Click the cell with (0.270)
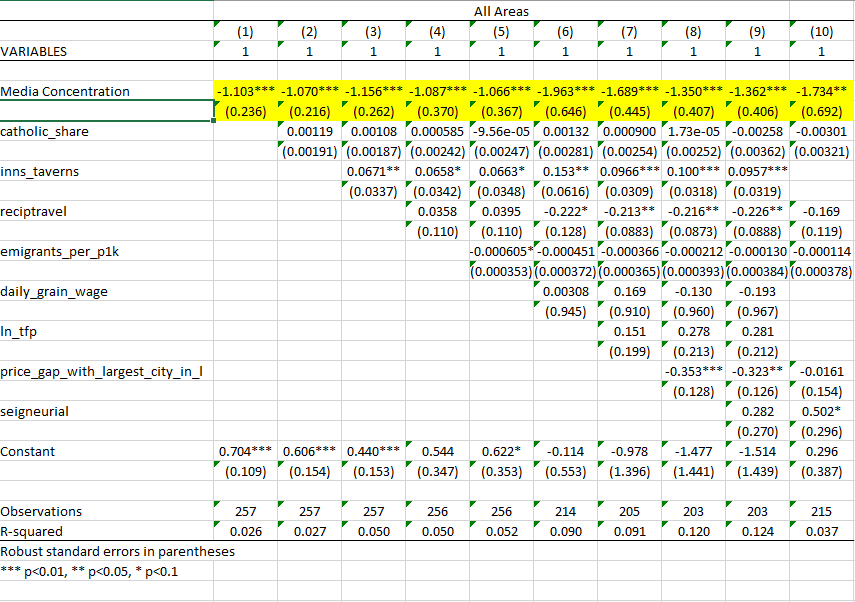 tap(757, 431)
